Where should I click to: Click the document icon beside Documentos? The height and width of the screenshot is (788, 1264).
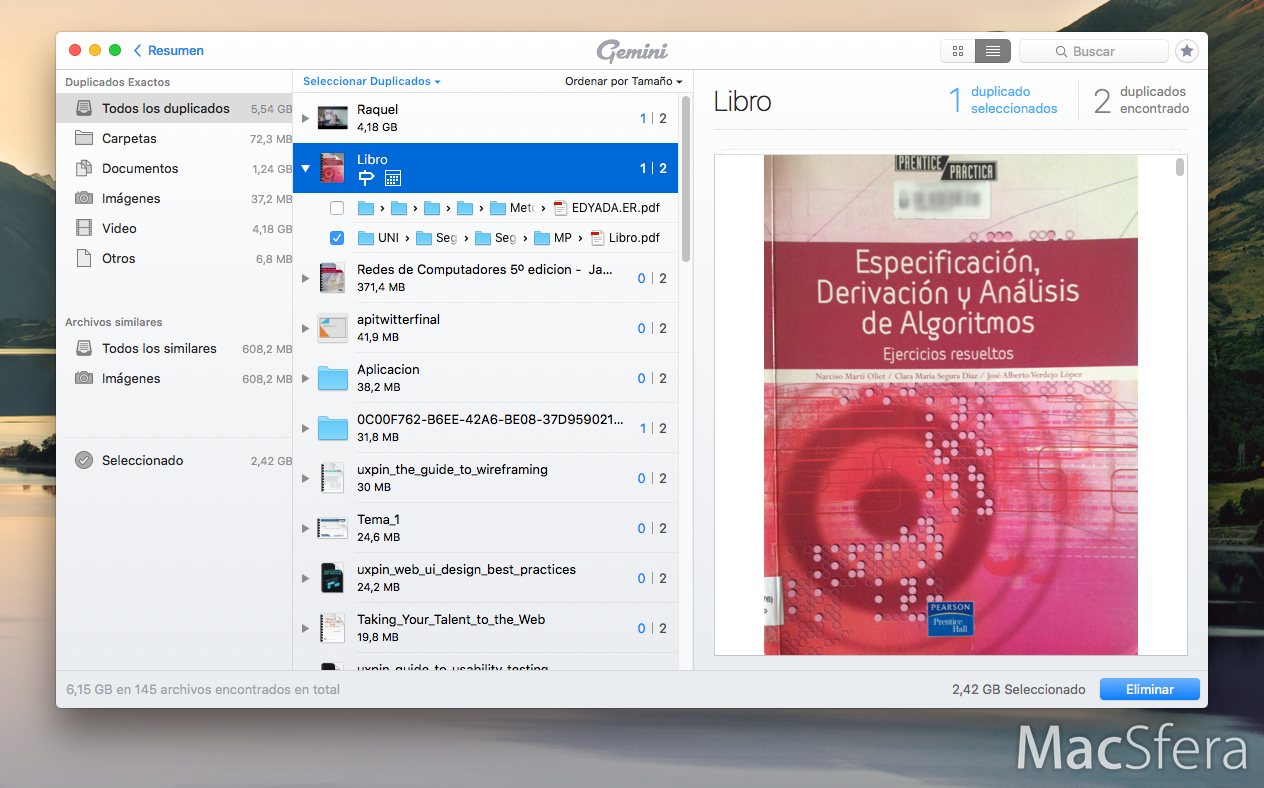[85, 168]
